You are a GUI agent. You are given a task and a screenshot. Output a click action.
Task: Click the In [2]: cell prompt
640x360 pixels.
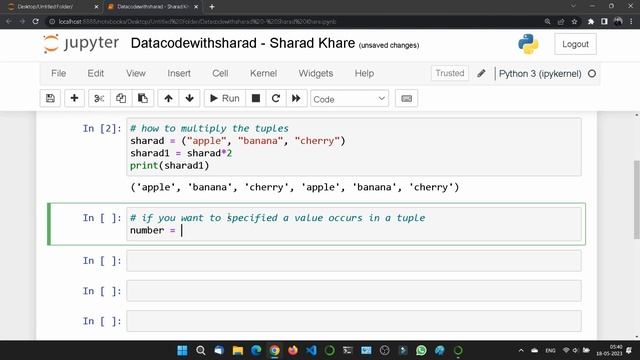coord(102,129)
